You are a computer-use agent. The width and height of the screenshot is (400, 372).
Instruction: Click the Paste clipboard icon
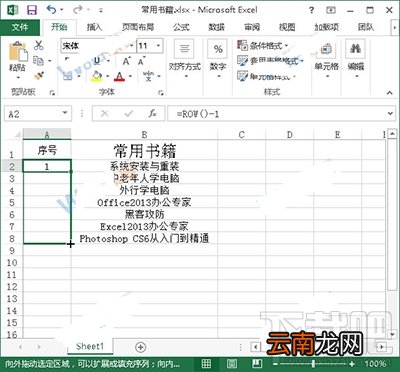pos(17,52)
